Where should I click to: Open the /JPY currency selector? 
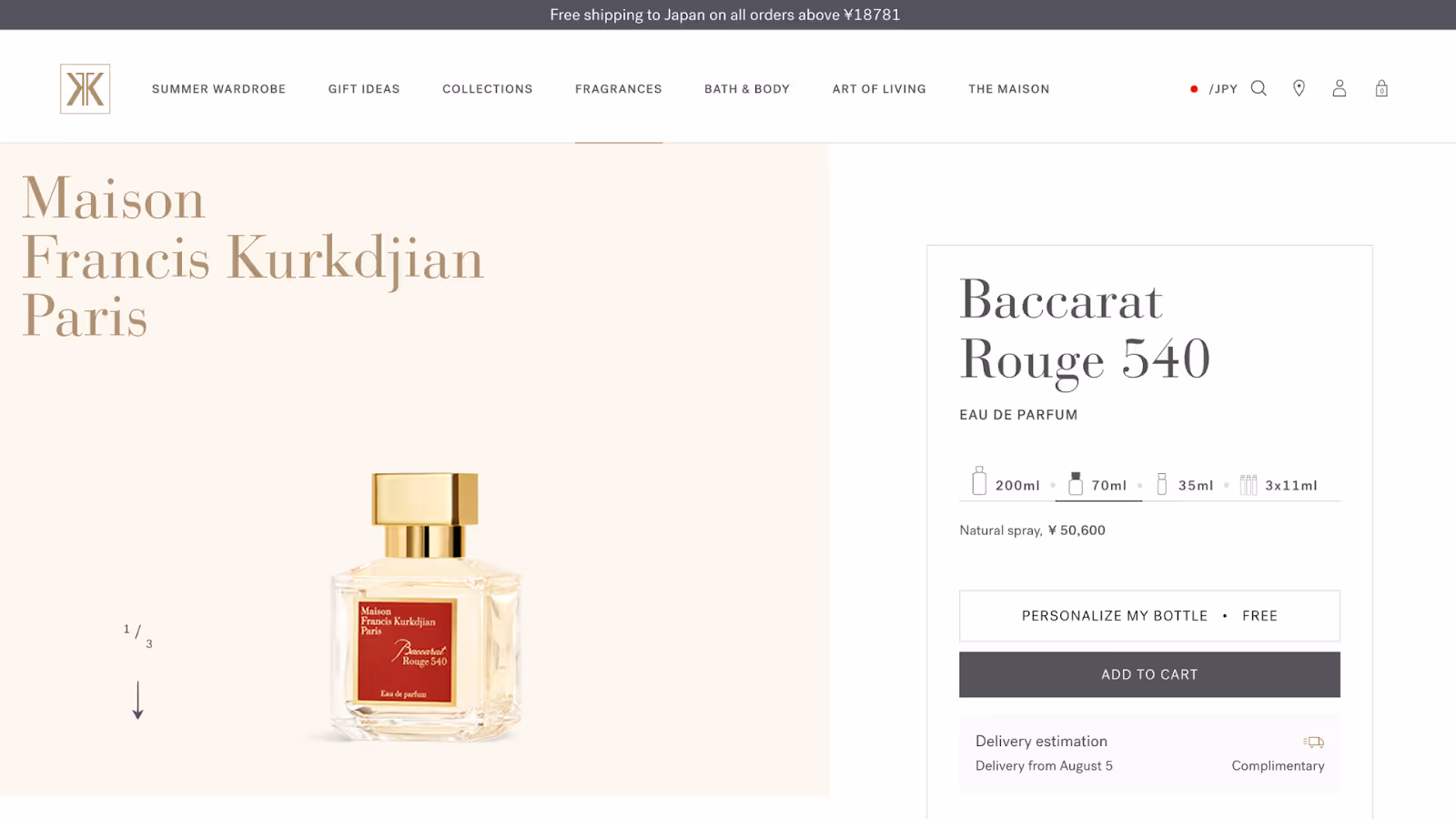click(1223, 89)
